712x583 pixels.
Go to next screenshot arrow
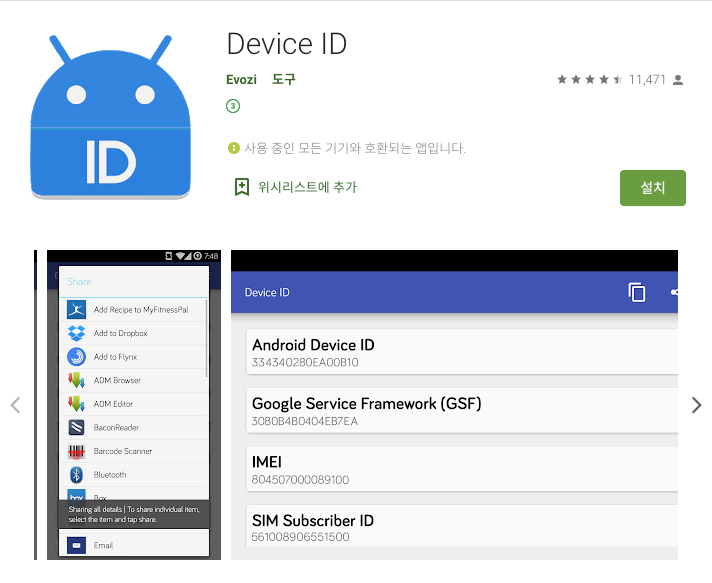pyautogui.click(x=696, y=405)
